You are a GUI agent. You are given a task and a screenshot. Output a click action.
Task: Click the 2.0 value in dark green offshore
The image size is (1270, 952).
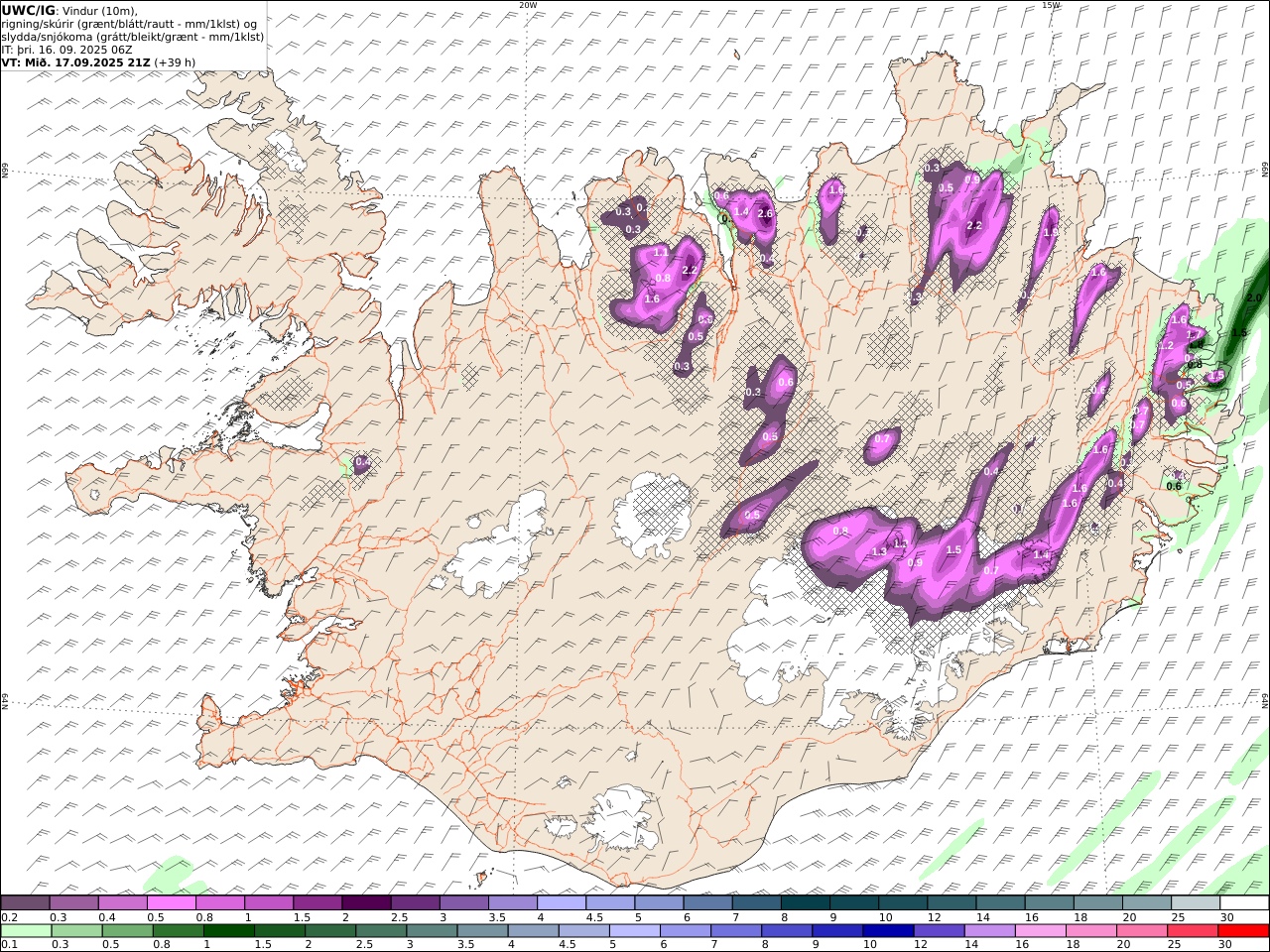click(x=1253, y=297)
